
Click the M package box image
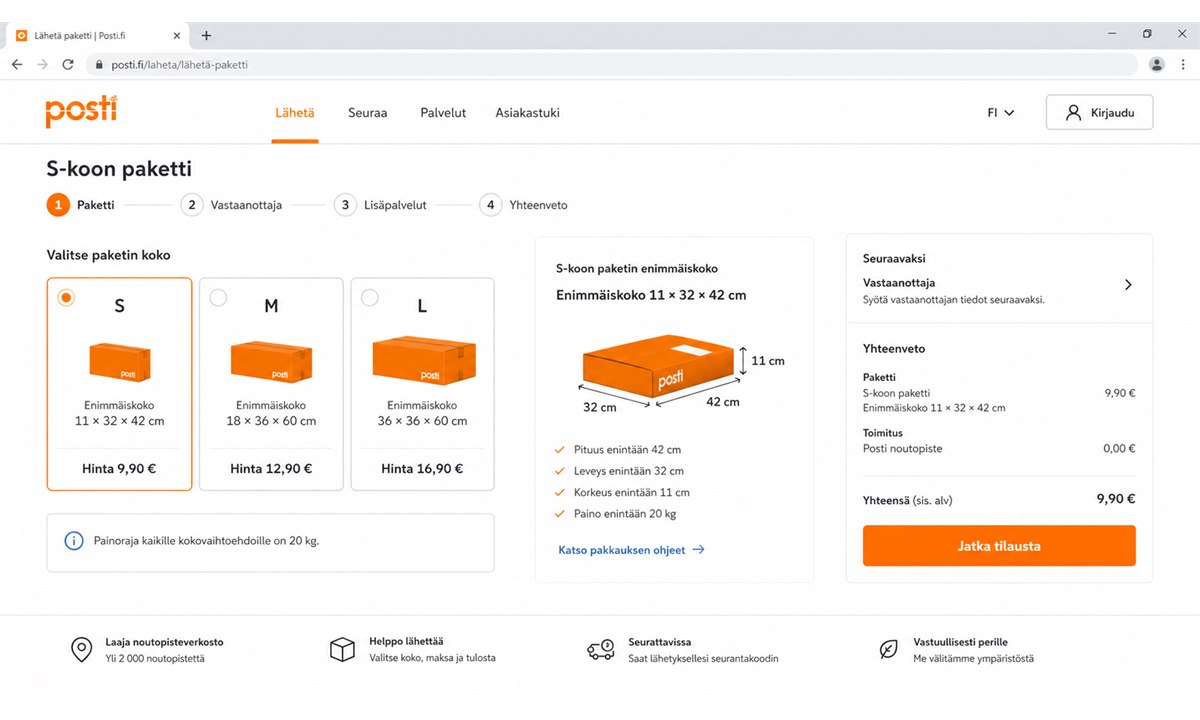pyautogui.click(x=271, y=361)
